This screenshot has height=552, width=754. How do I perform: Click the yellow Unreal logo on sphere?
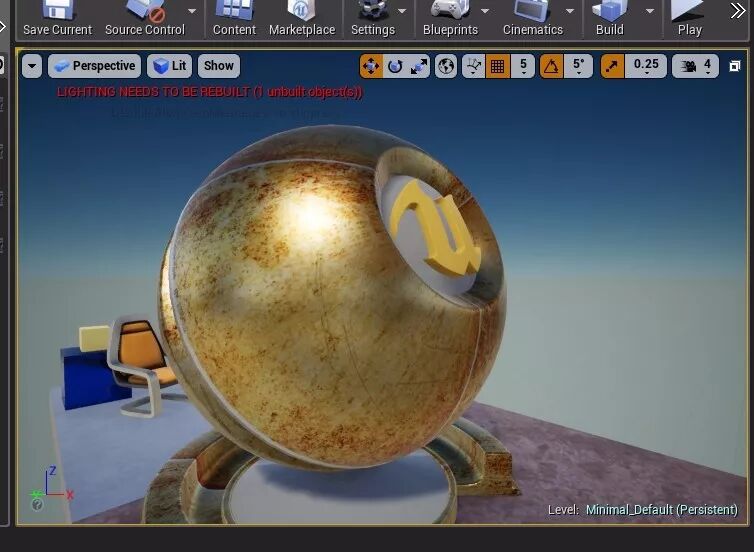pyautogui.click(x=435, y=228)
